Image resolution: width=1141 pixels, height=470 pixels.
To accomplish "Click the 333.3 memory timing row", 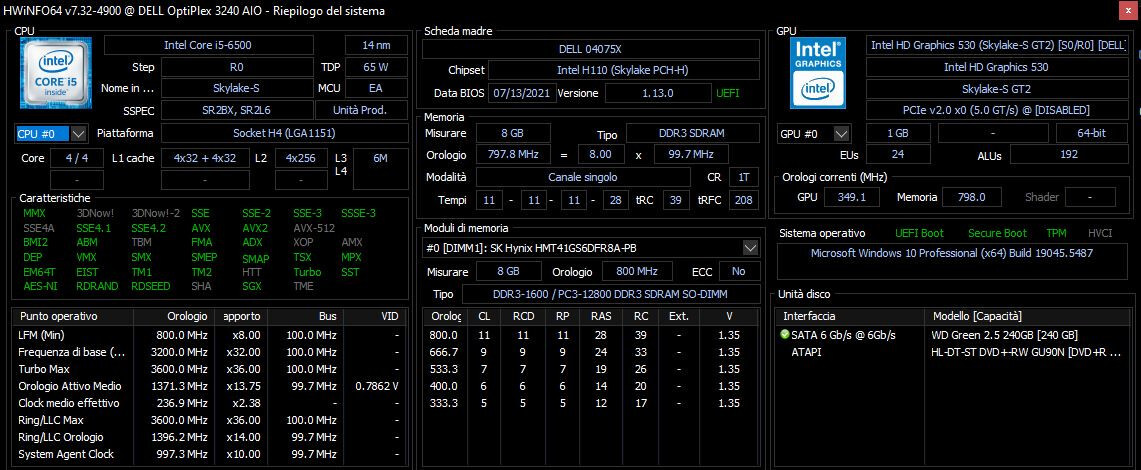I will [x=591, y=403].
